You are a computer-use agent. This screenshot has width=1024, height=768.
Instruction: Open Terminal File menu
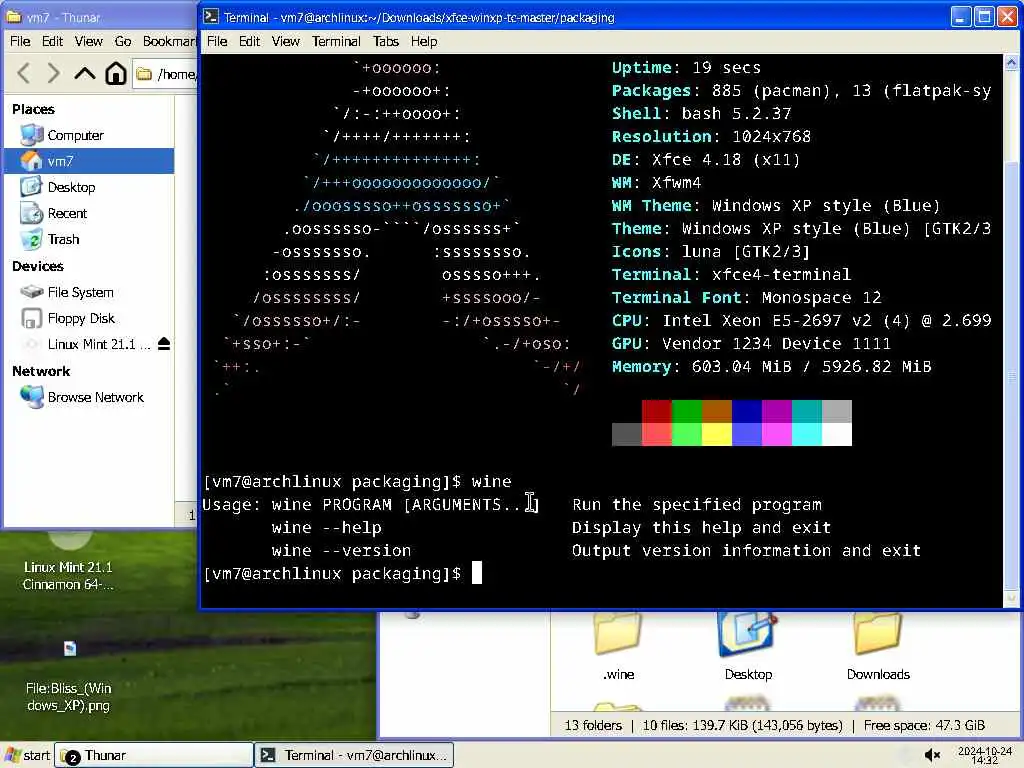tap(217, 41)
